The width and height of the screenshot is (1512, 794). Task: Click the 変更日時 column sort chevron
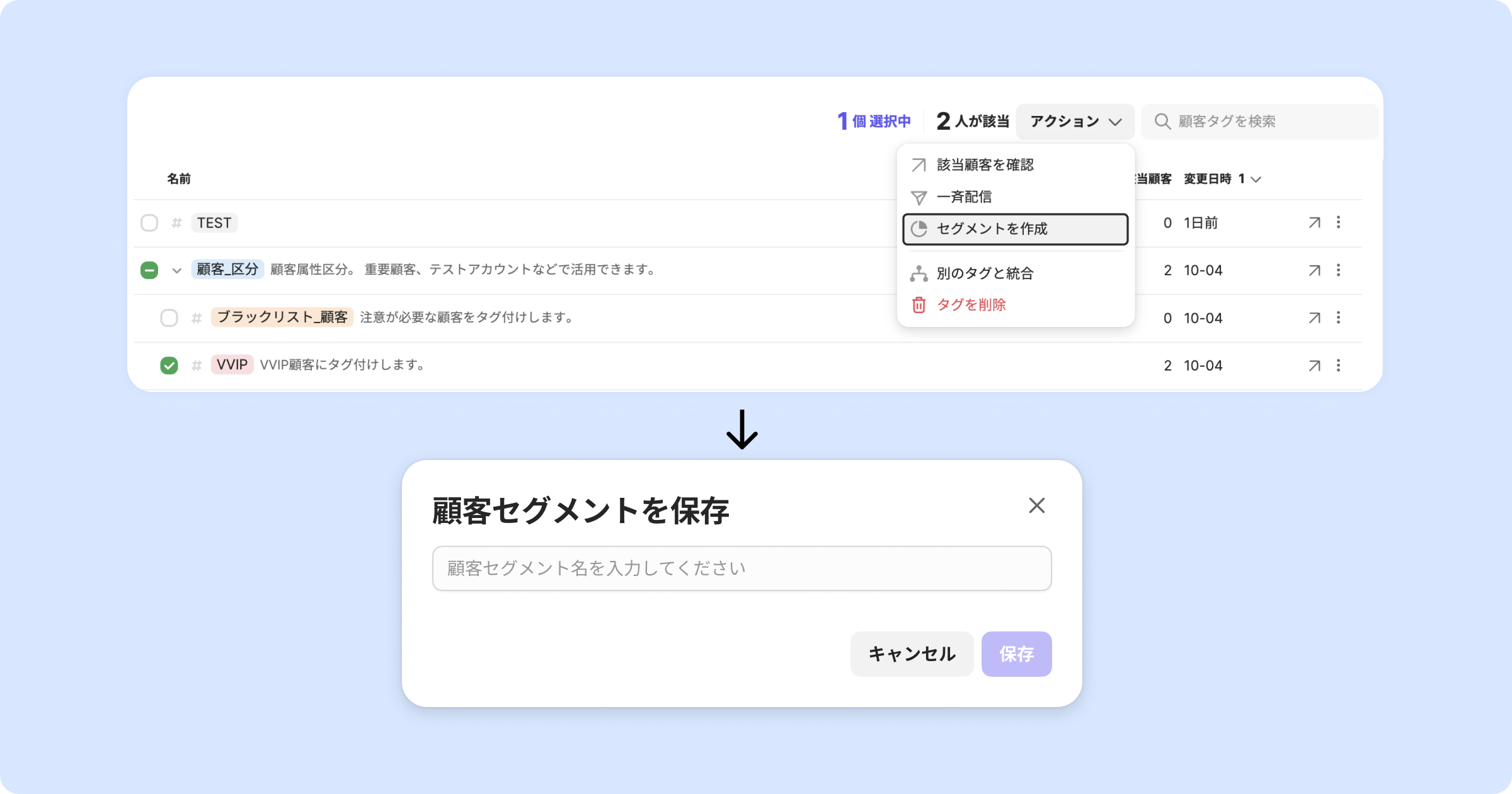(1256, 180)
